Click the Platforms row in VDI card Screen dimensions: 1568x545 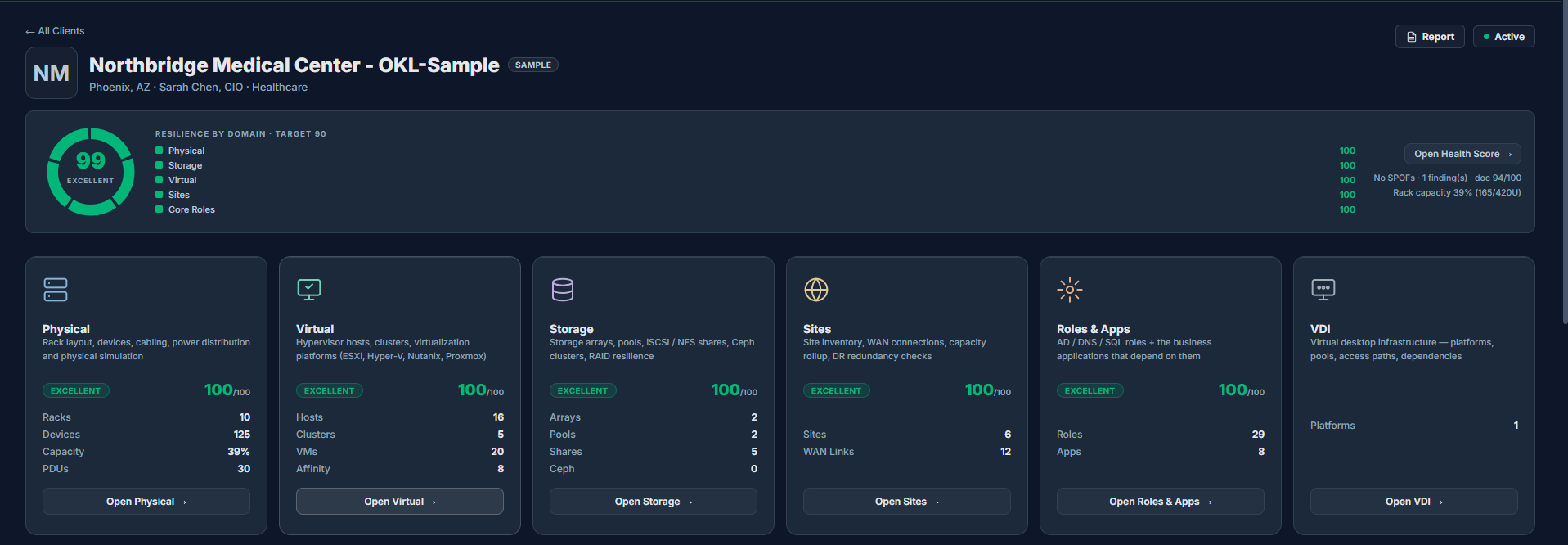click(x=1414, y=426)
